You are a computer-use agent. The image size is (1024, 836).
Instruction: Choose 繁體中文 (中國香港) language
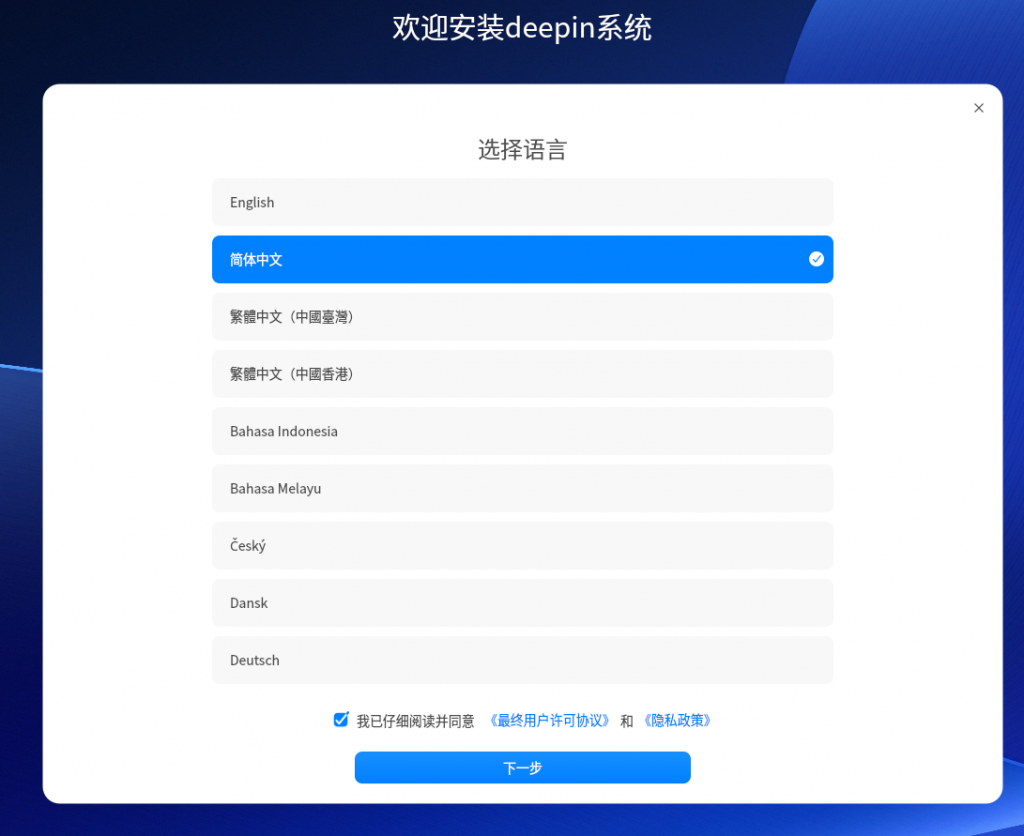click(522, 374)
